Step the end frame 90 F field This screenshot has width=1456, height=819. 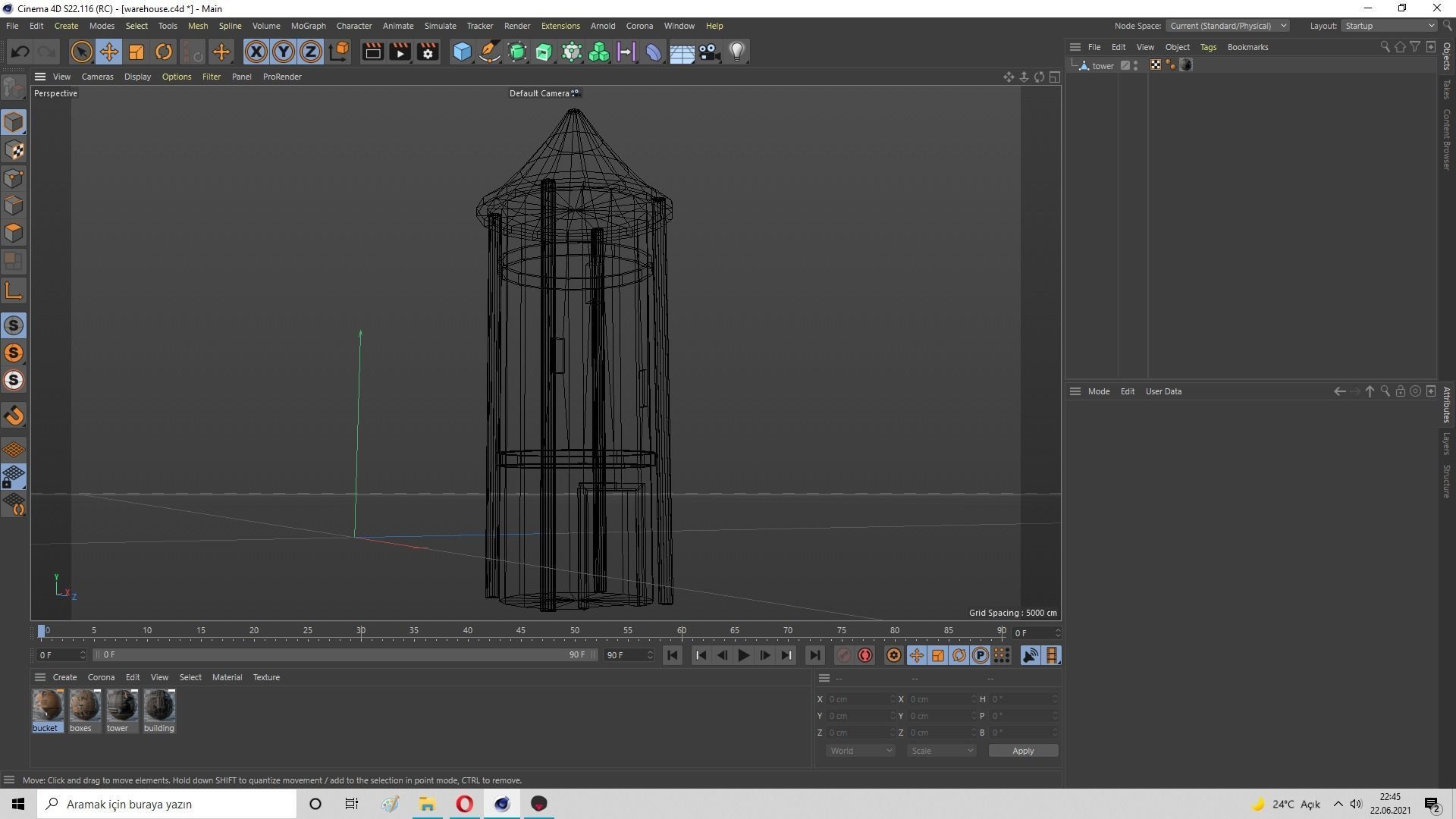[650, 654]
